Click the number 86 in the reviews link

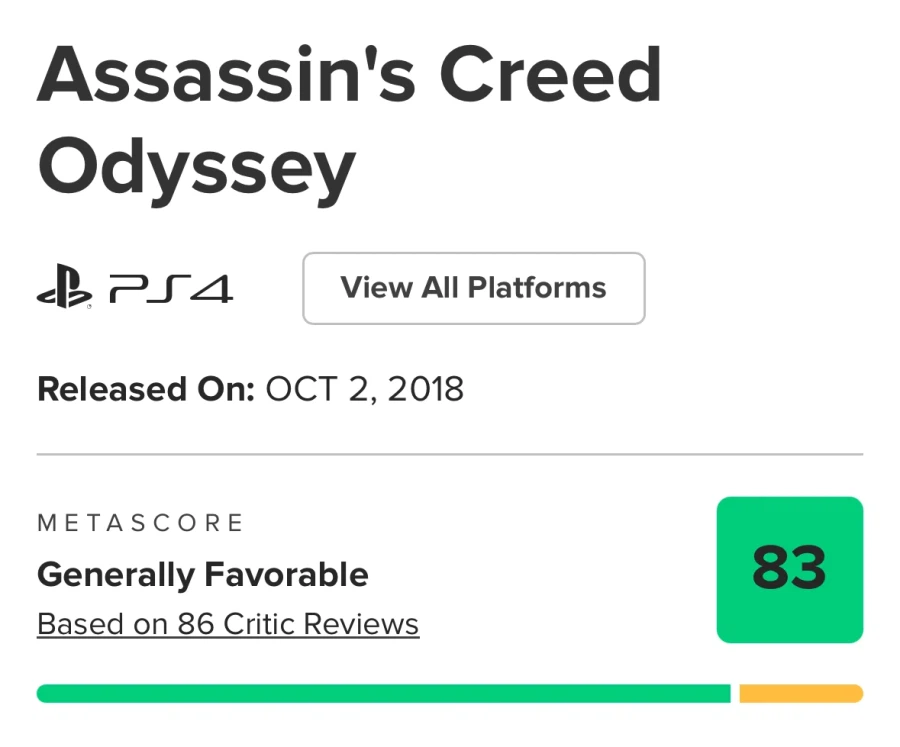(x=197, y=625)
